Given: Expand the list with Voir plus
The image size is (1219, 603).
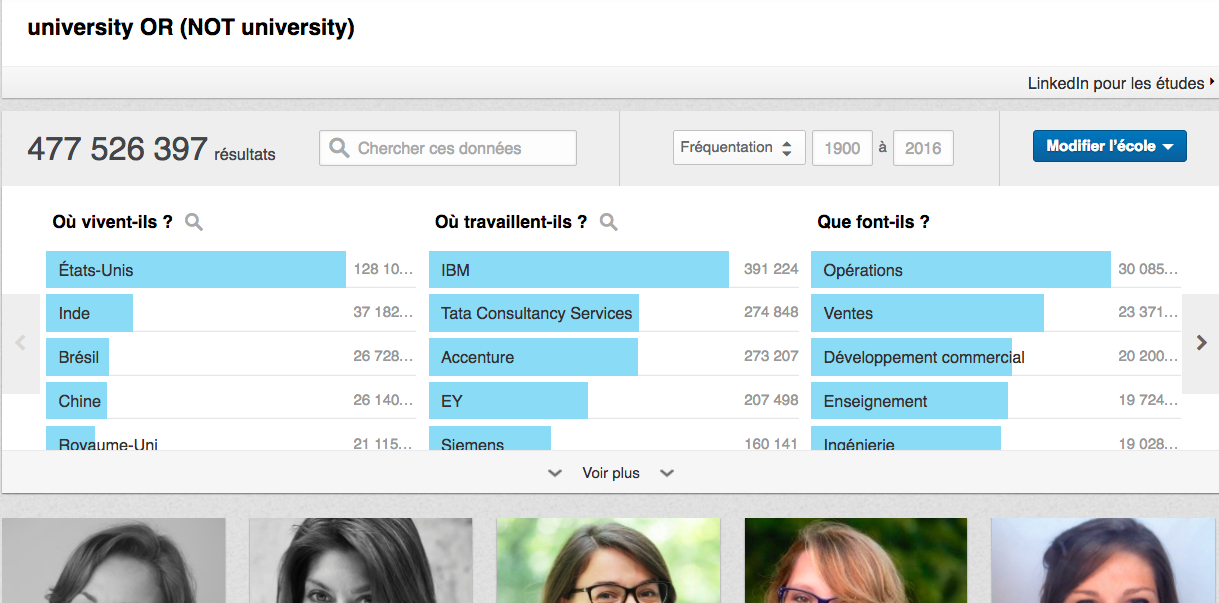Looking at the screenshot, I should click(x=611, y=473).
